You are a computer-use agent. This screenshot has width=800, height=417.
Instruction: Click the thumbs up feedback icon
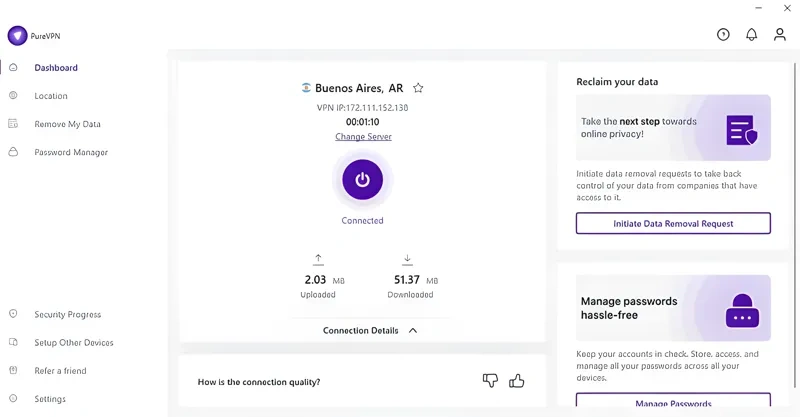(517, 381)
